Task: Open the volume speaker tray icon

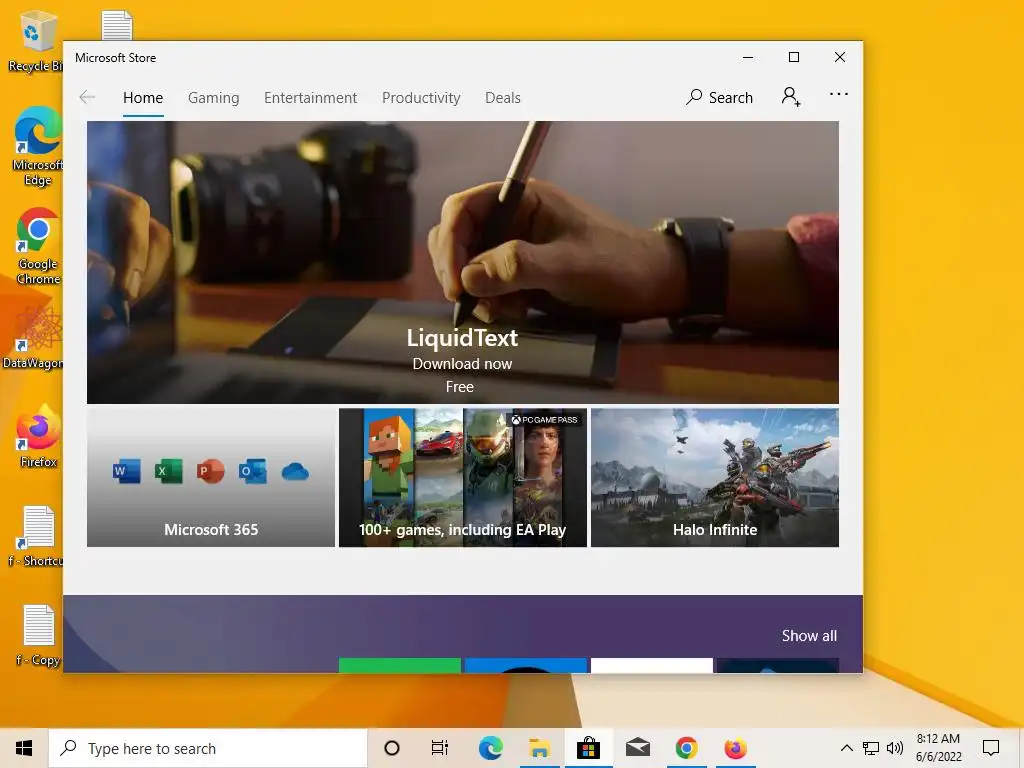Action: click(895, 748)
